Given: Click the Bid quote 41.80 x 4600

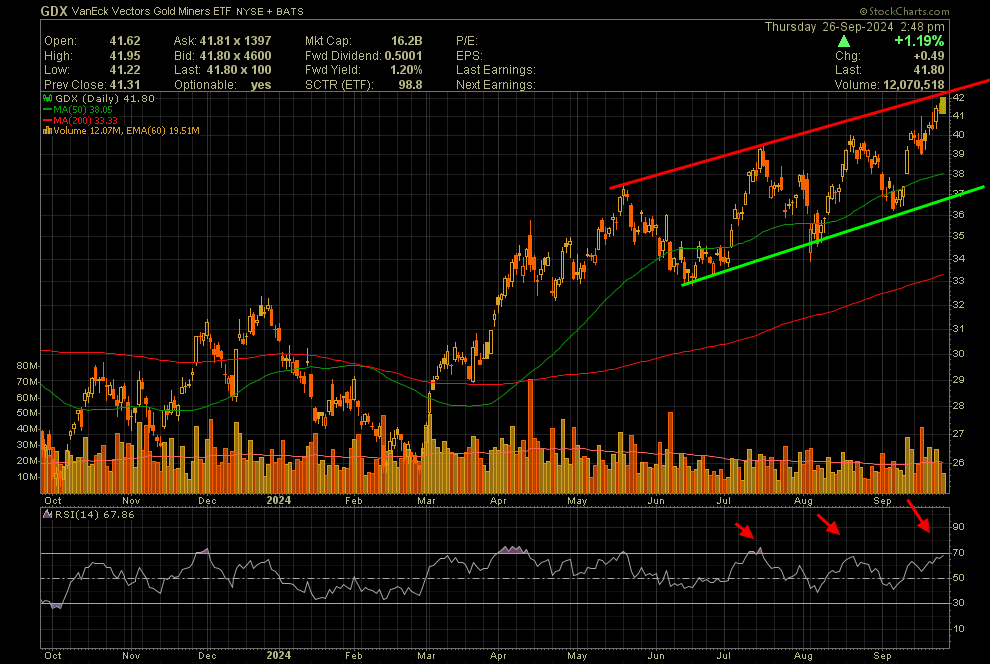Looking at the screenshot, I should point(236,56).
